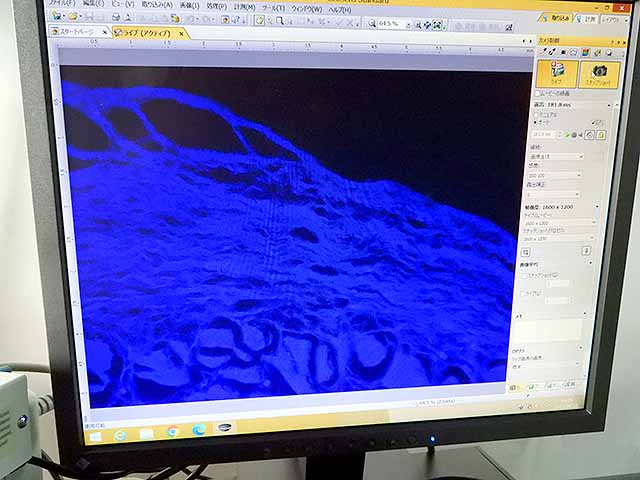The image size is (640, 480).
Task: Select the manual exposure radio button
Action: [535, 114]
